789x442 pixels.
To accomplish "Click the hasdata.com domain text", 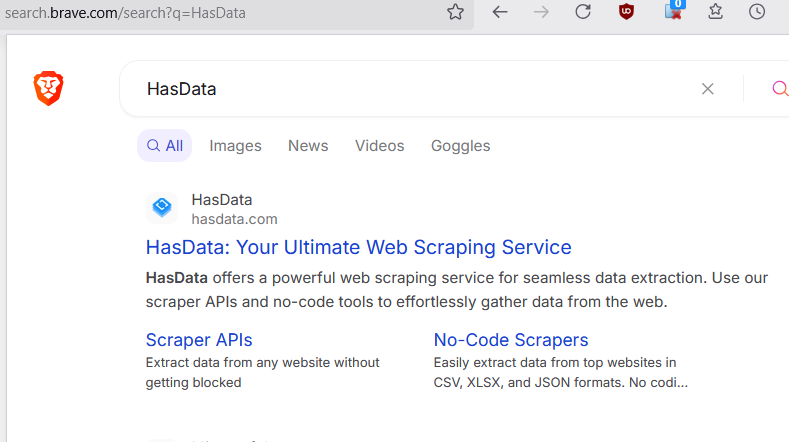I will (234, 219).
